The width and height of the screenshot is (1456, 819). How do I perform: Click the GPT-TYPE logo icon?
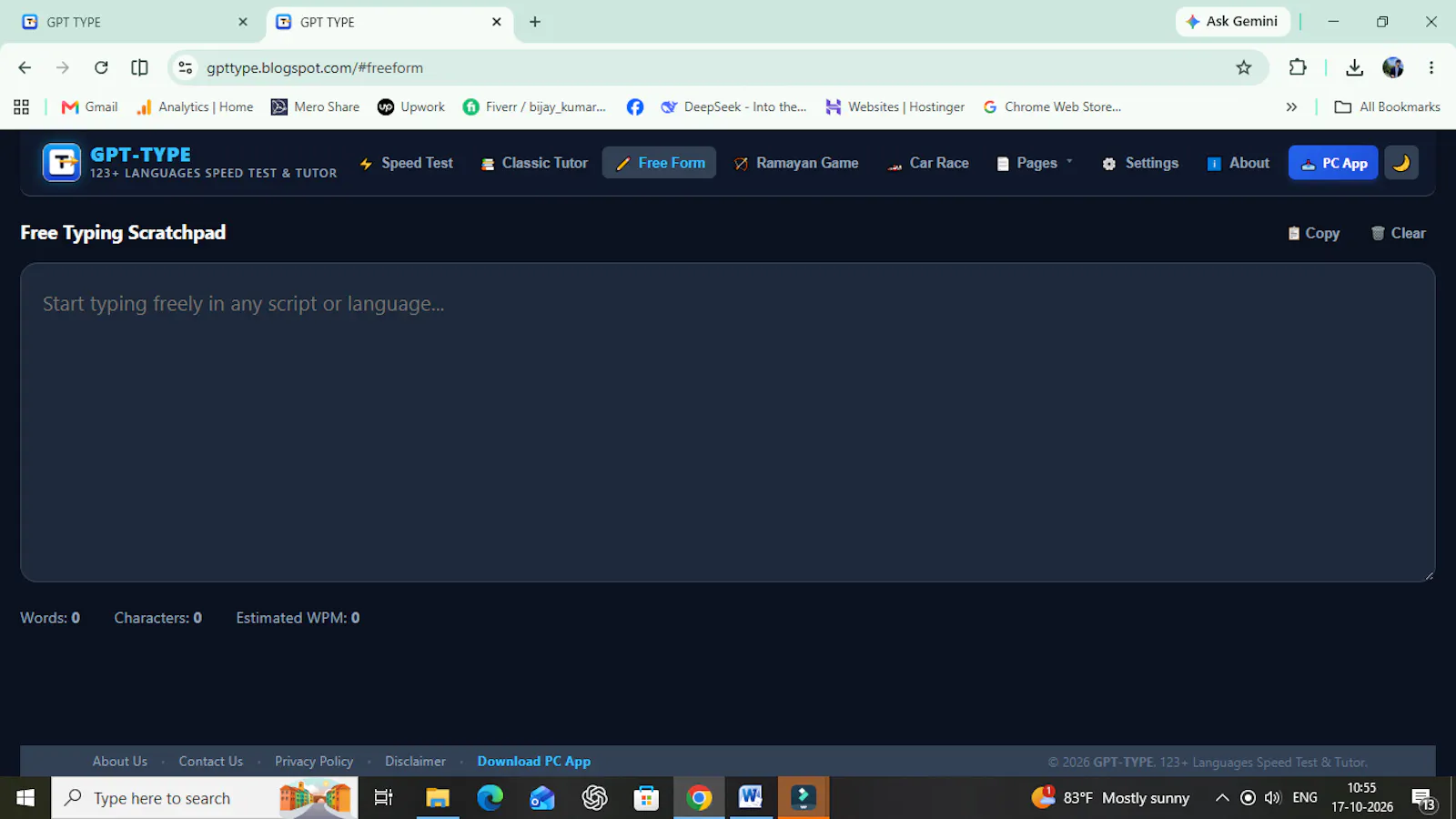pyautogui.click(x=62, y=163)
